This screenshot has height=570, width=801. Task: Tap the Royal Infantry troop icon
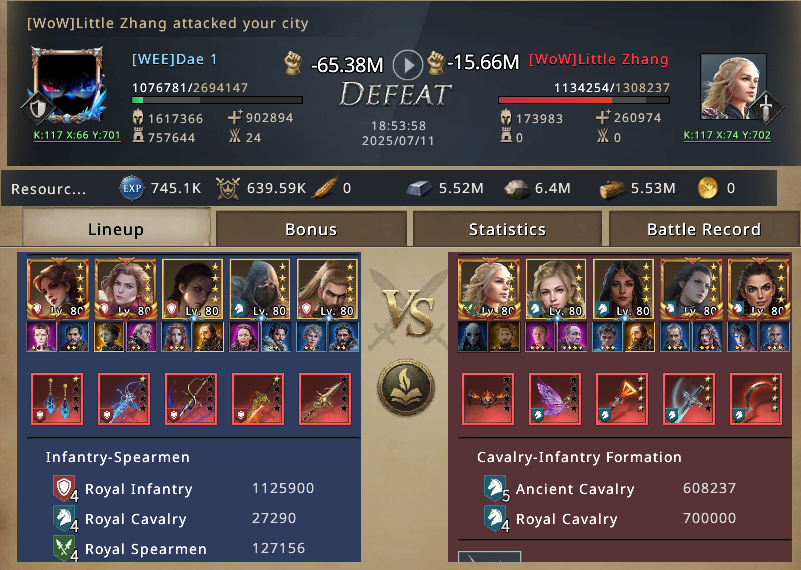coord(65,489)
